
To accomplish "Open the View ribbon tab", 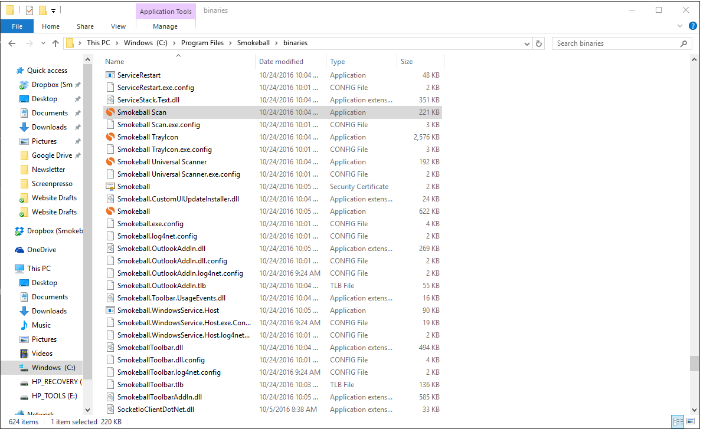I will [x=119, y=27].
